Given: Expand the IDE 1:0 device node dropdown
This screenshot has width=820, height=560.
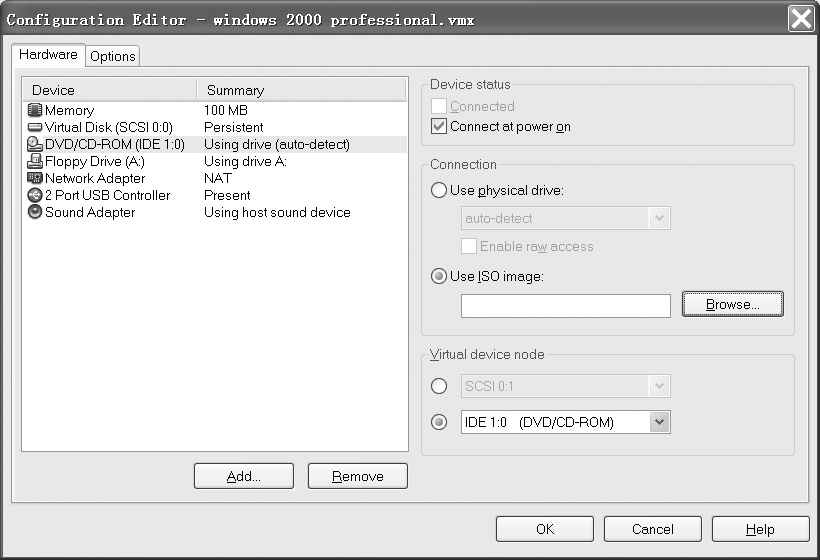Looking at the screenshot, I should click(x=659, y=423).
